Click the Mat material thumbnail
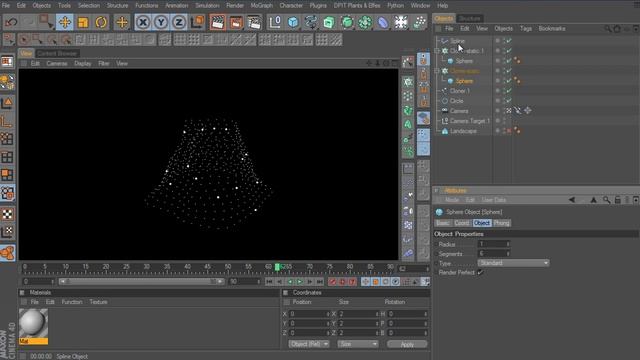 33,326
